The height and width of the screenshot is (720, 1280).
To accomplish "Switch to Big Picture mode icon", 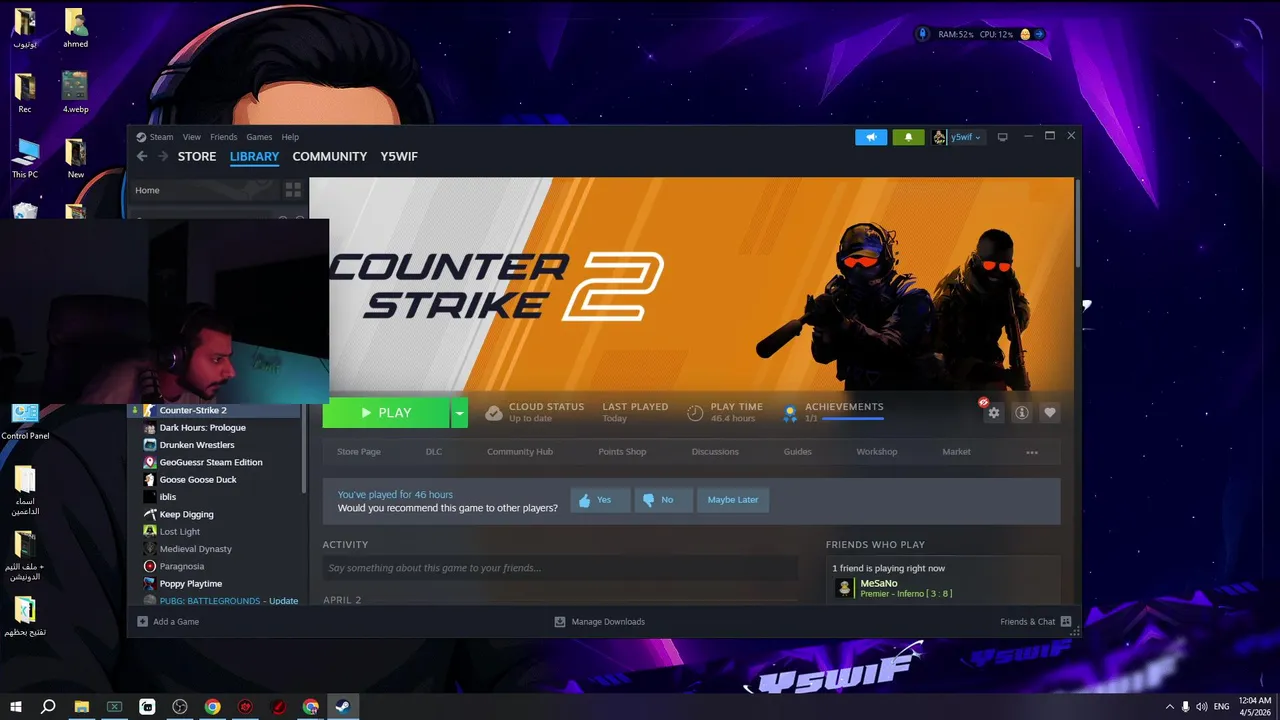I will [1002, 137].
